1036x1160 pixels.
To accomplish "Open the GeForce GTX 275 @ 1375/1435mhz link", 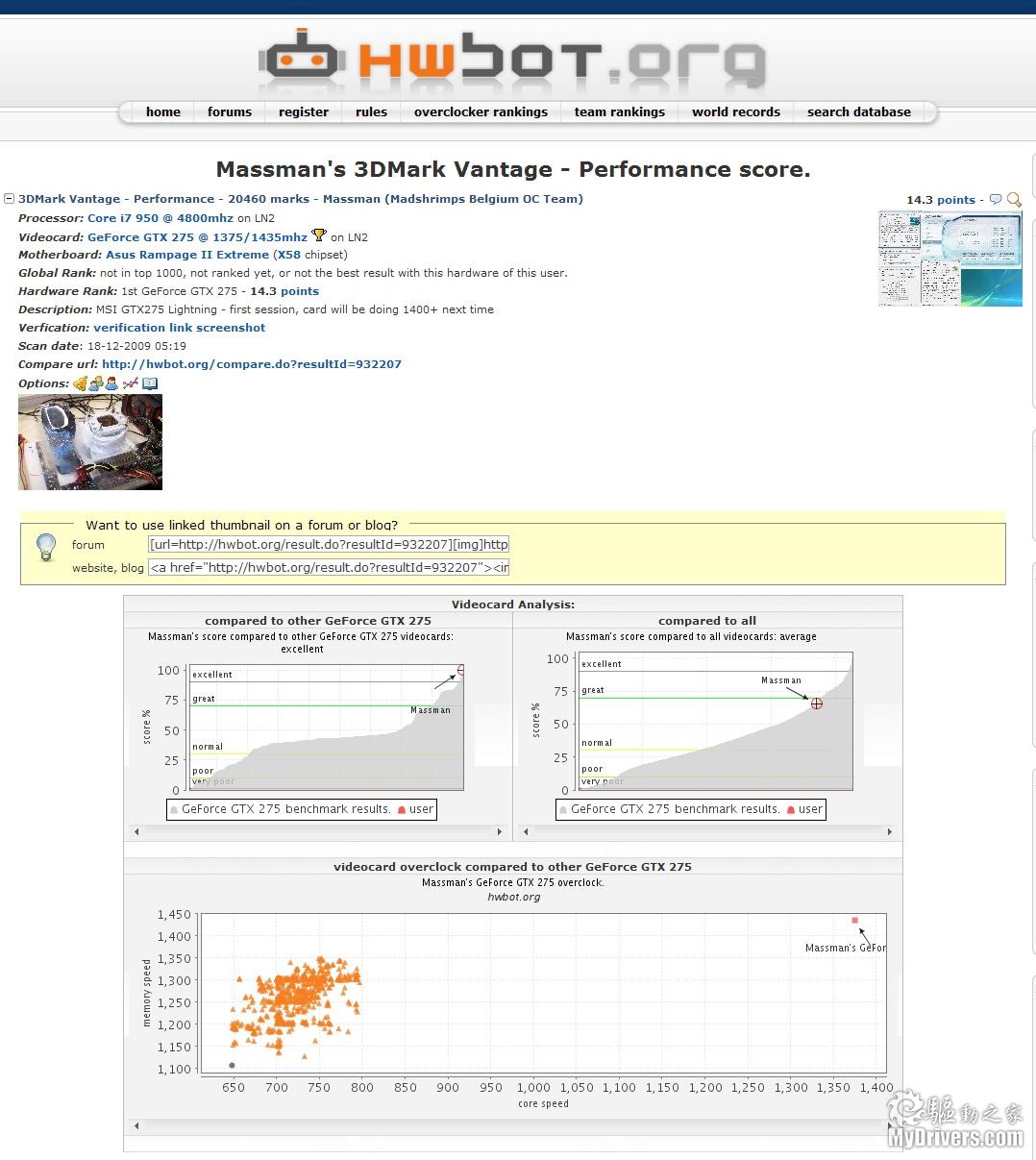I will coord(198,237).
